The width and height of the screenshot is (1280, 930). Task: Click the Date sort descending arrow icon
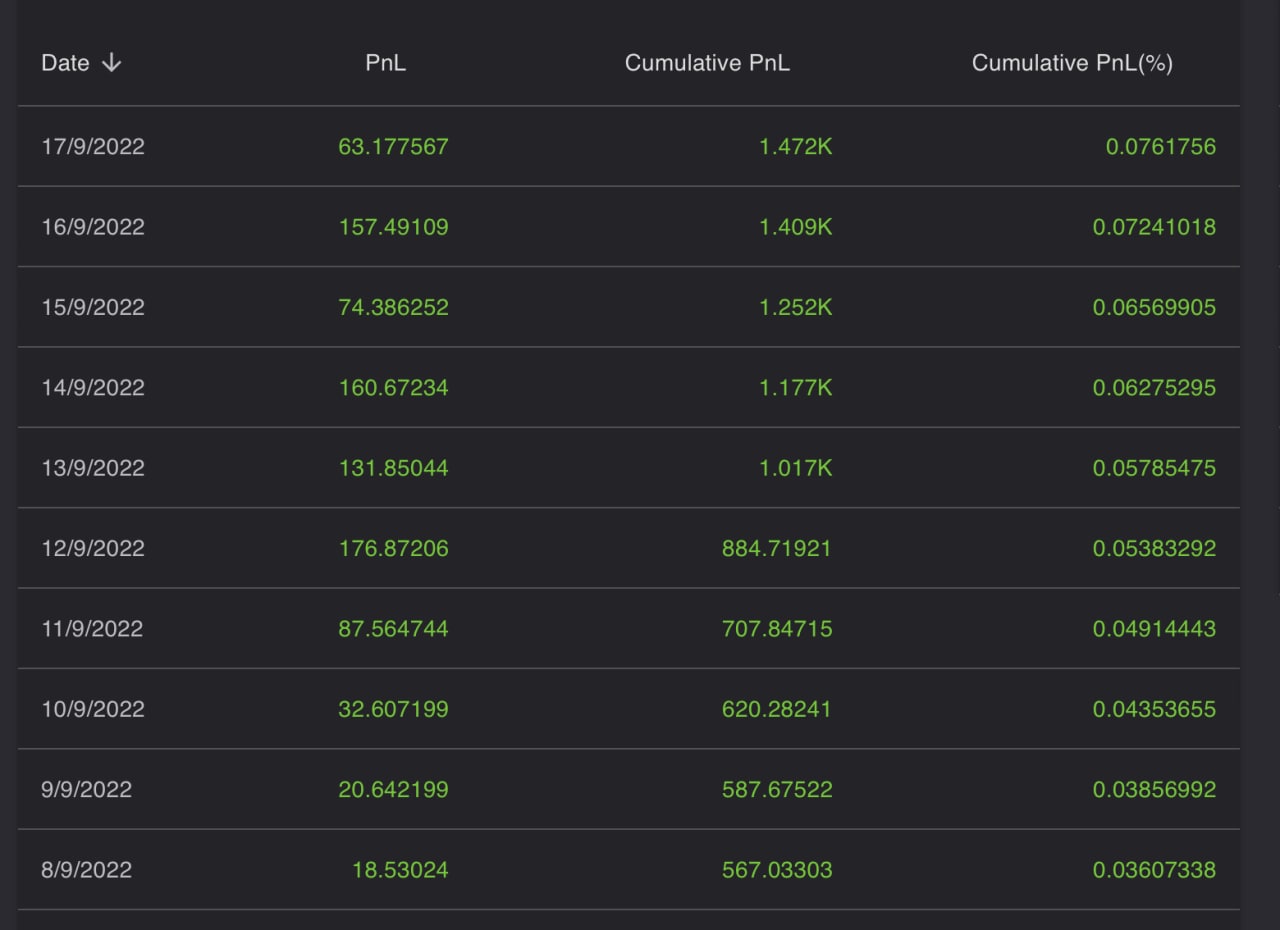pyautogui.click(x=112, y=63)
